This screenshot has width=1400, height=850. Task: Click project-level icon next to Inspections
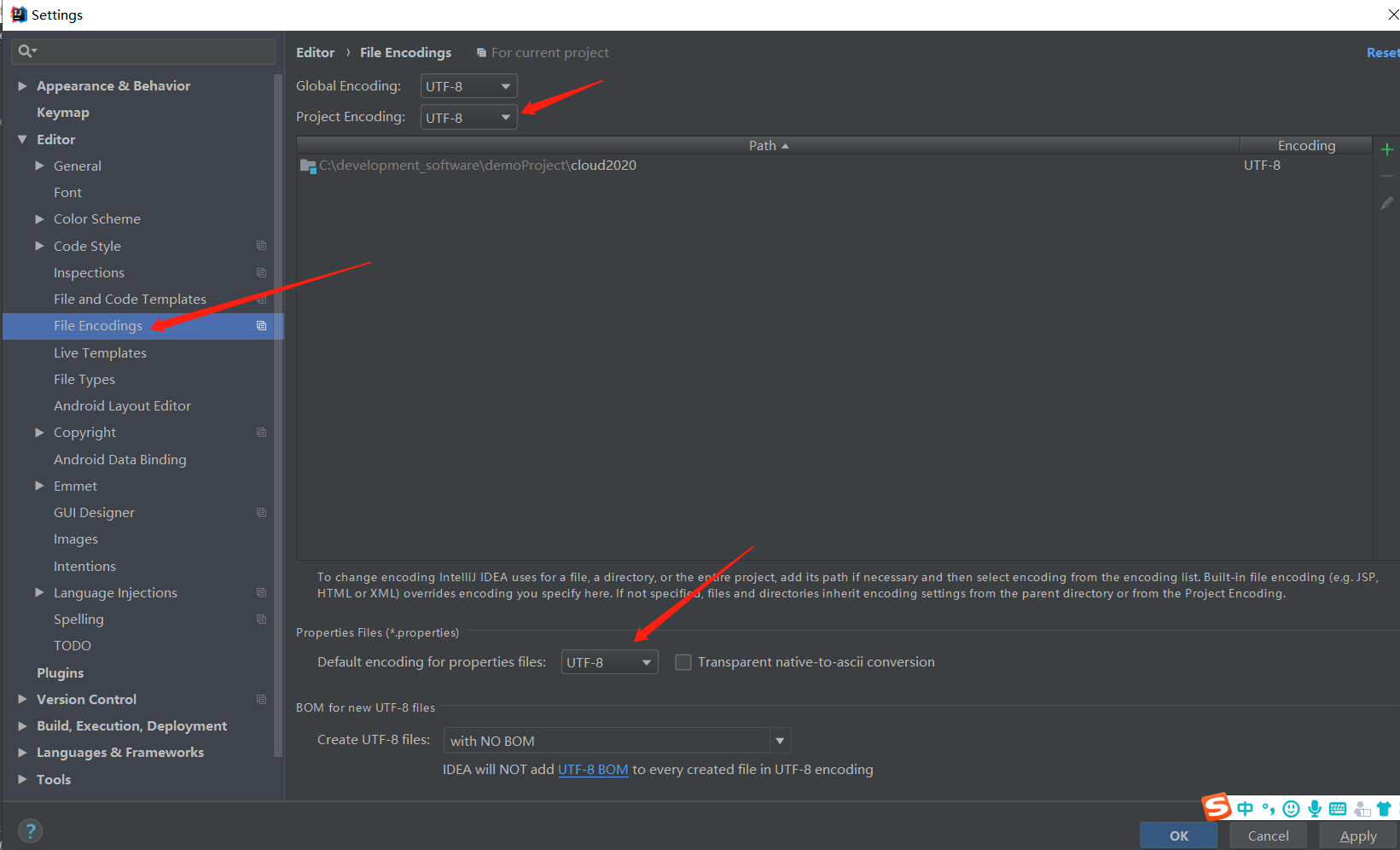click(262, 273)
